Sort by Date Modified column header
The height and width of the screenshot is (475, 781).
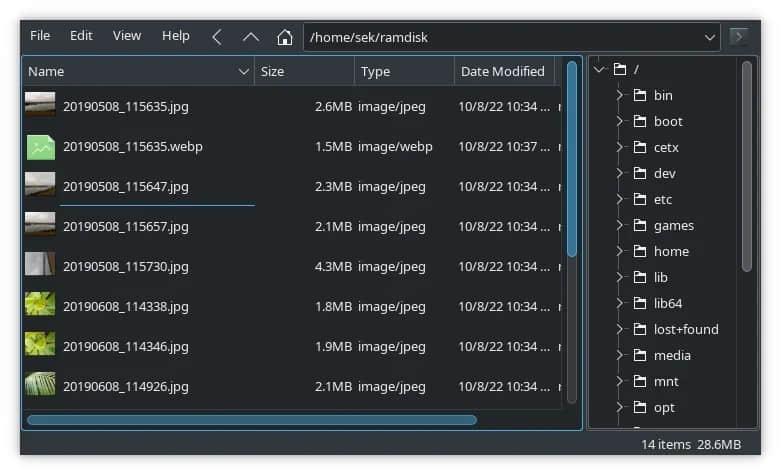502,72
